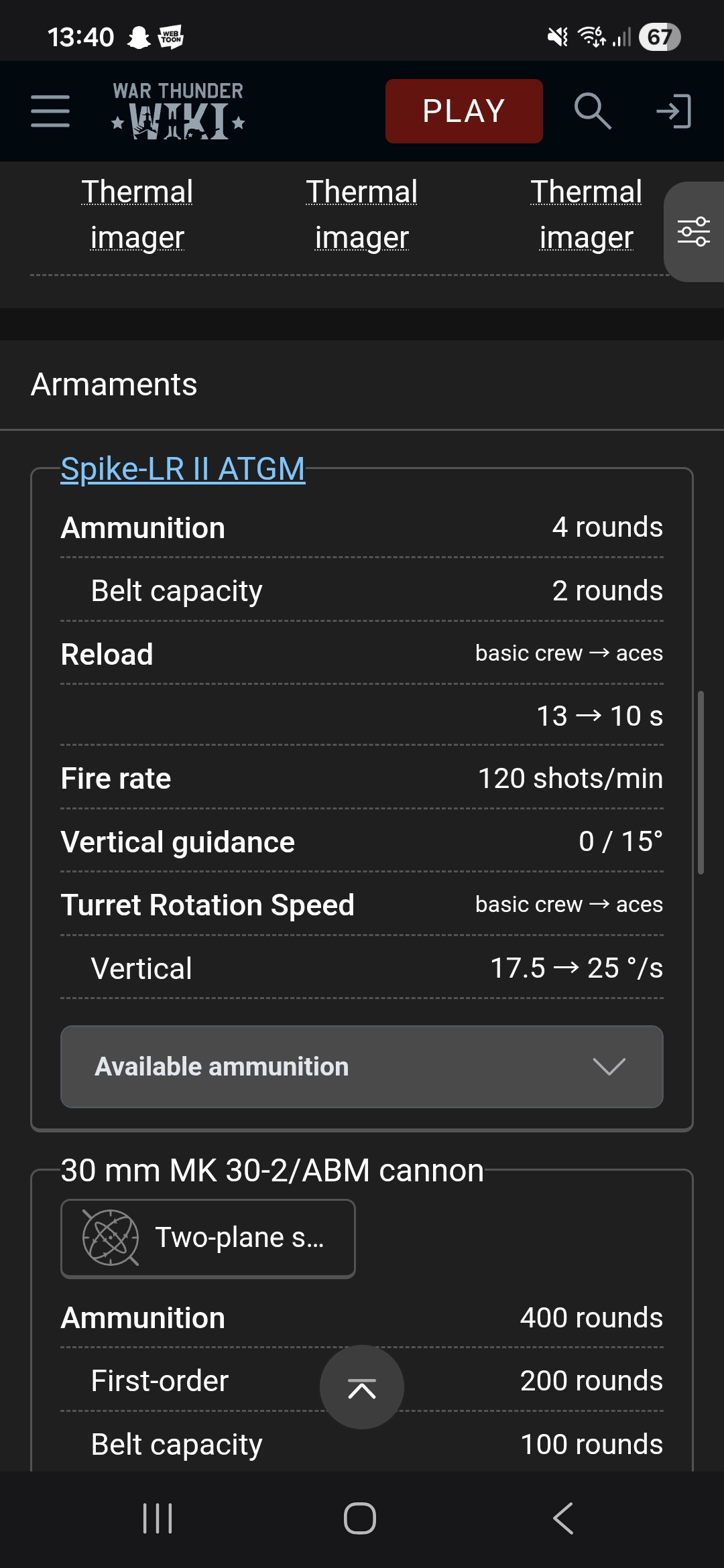This screenshot has width=724, height=1568.
Task: Tap the middle Thermal imager label
Action: click(x=362, y=214)
